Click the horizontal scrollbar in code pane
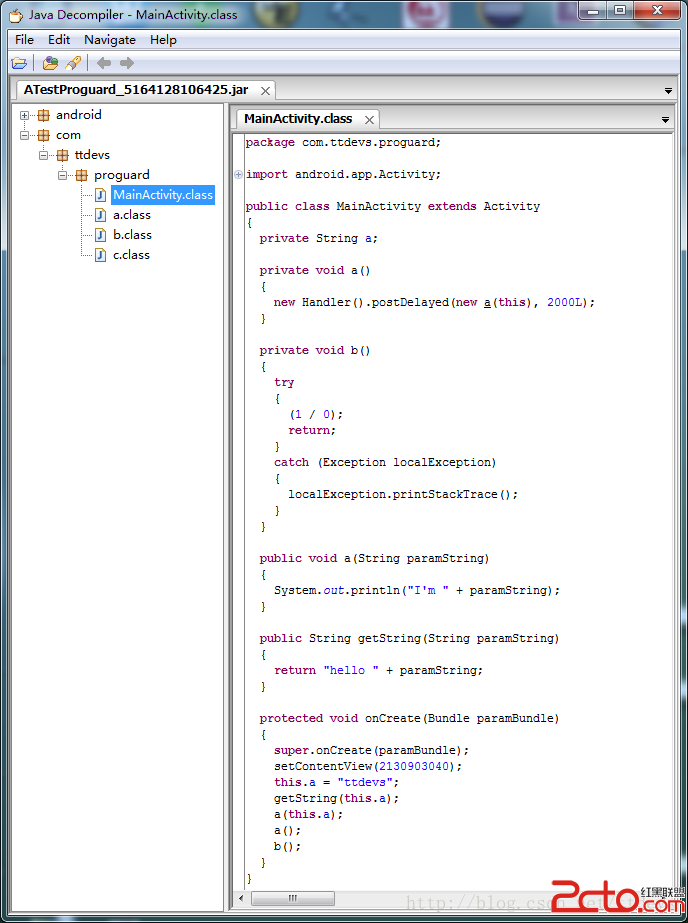The width and height of the screenshot is (688, 923). click(292, 898)
